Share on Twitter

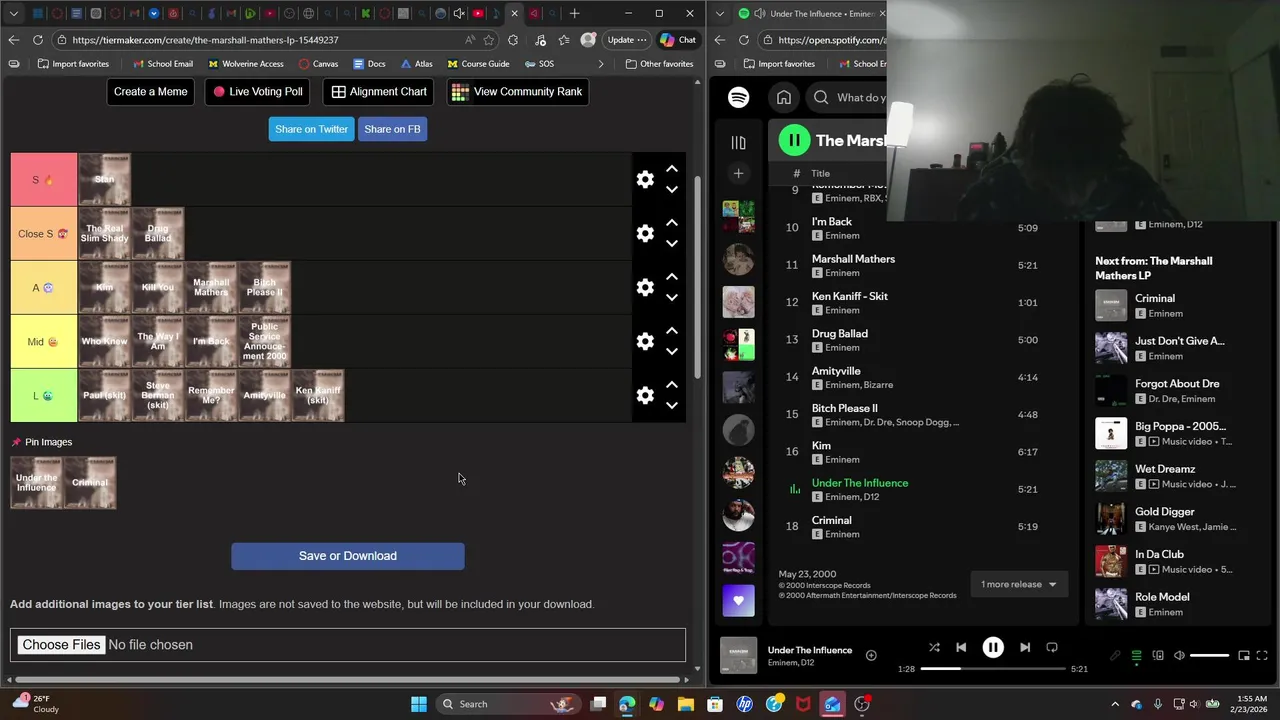[311, 129]
